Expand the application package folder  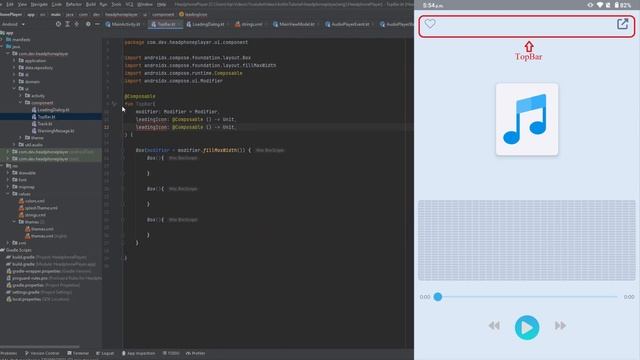[14, 61]
